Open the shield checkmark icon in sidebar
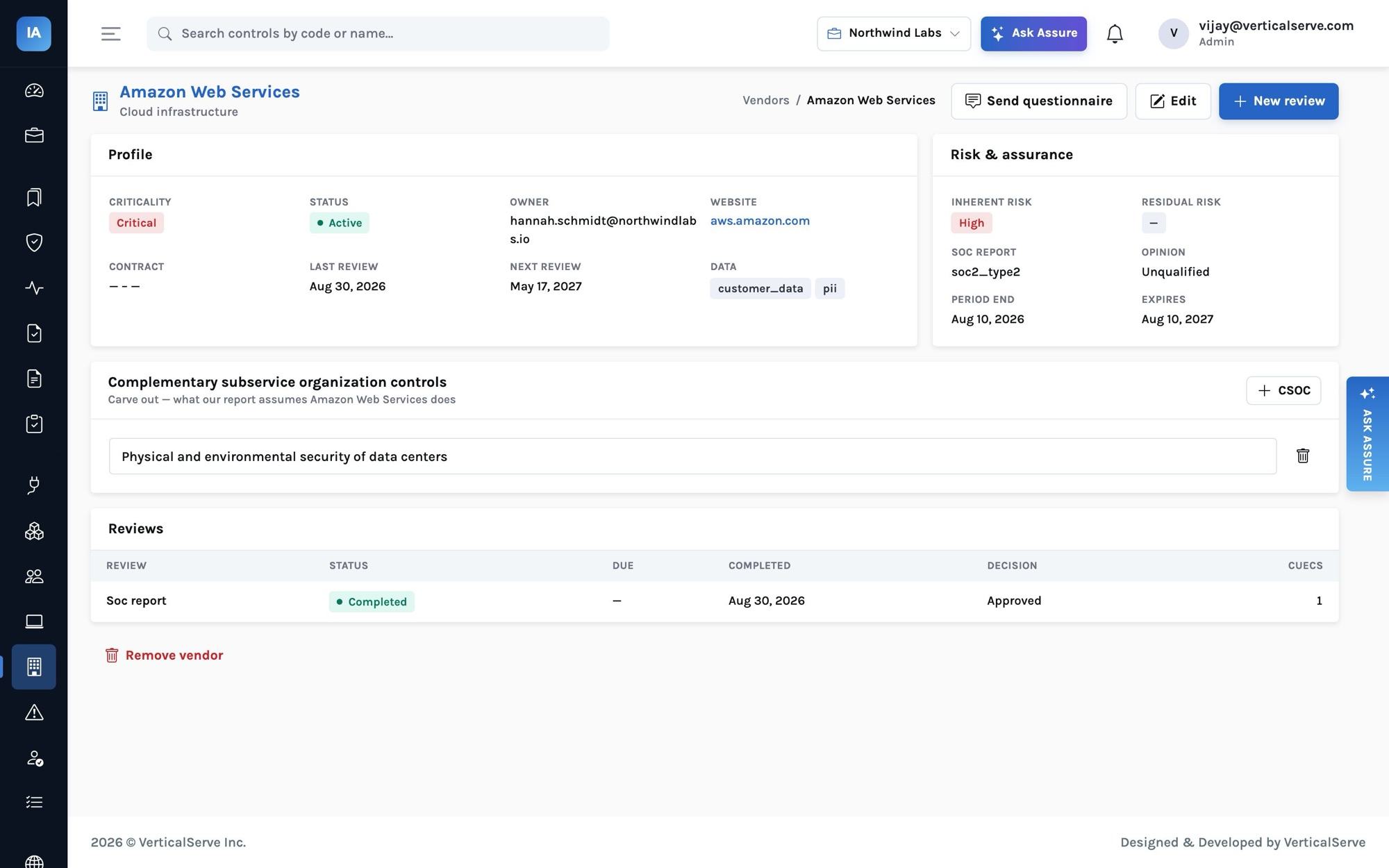Screen dimensions: 1389x868 [34, 242]
